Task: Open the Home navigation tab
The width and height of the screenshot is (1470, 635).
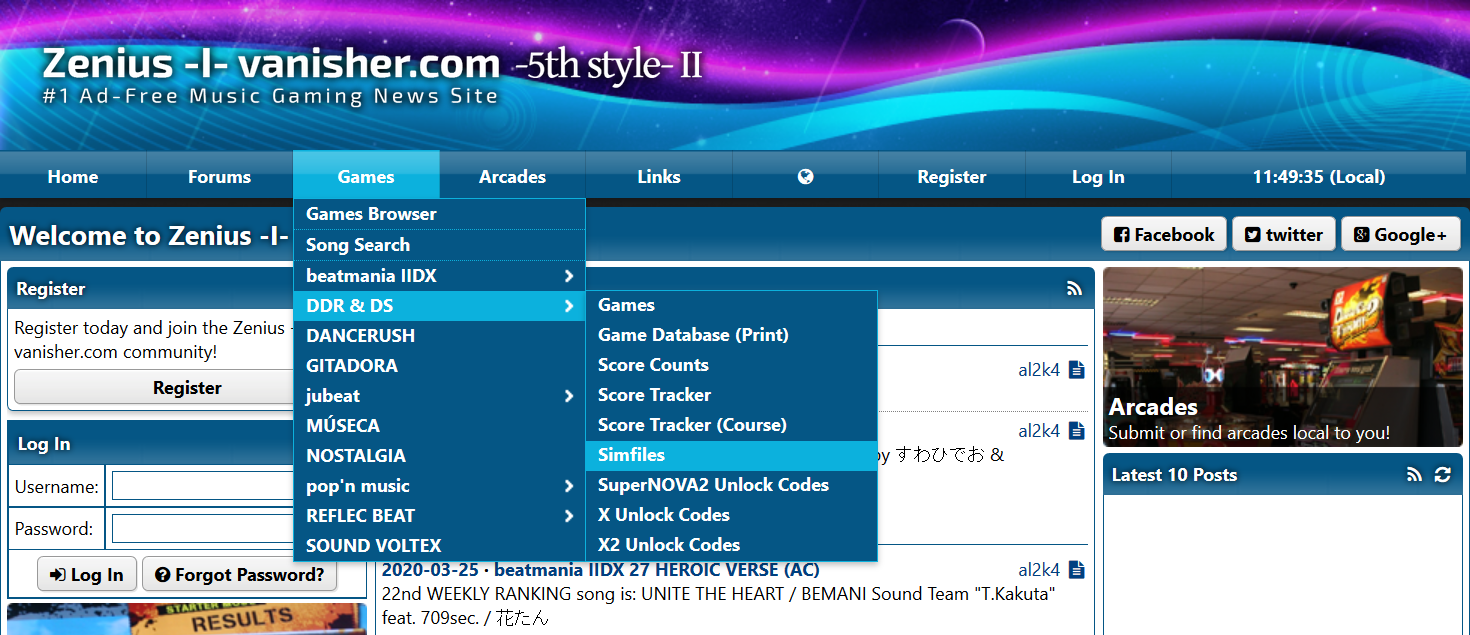Action: pos(73,177)
